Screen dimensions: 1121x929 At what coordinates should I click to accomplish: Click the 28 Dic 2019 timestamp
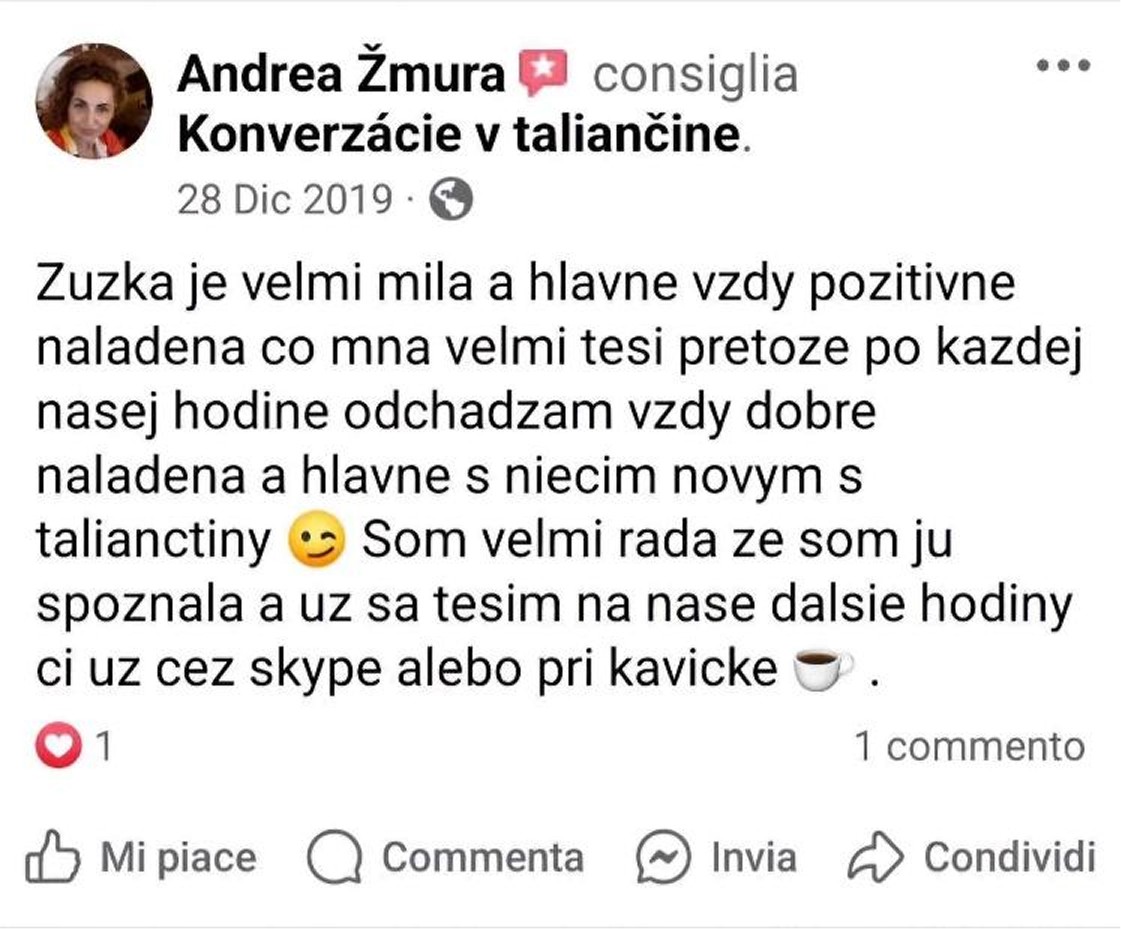coord(285,199)
